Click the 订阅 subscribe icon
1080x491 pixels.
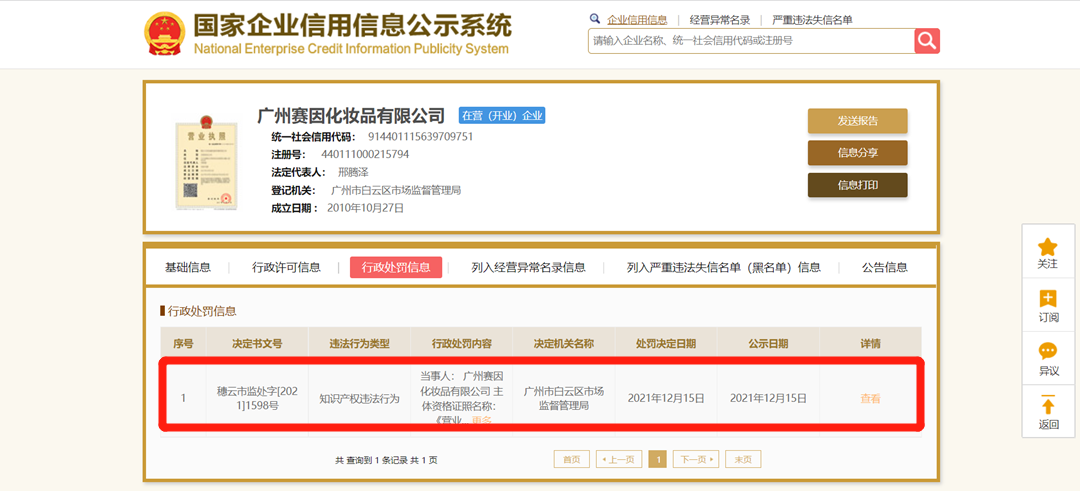click(x=1047, y=299)
